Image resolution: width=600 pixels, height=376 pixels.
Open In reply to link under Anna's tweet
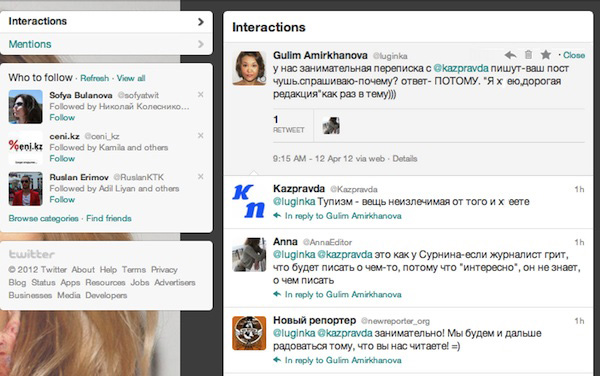(343, 294)
